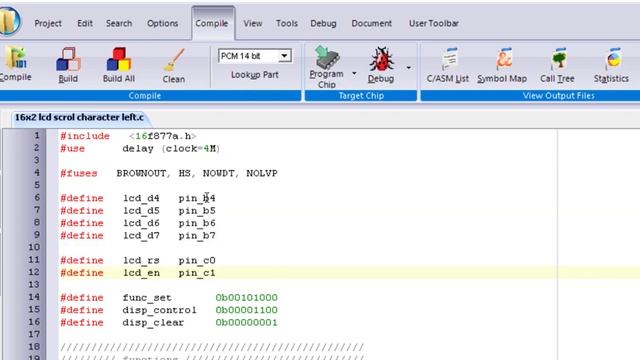Click the '#include' directive on line 1
This screenshot has width=640, height=360.
click(x=85, y=136)
